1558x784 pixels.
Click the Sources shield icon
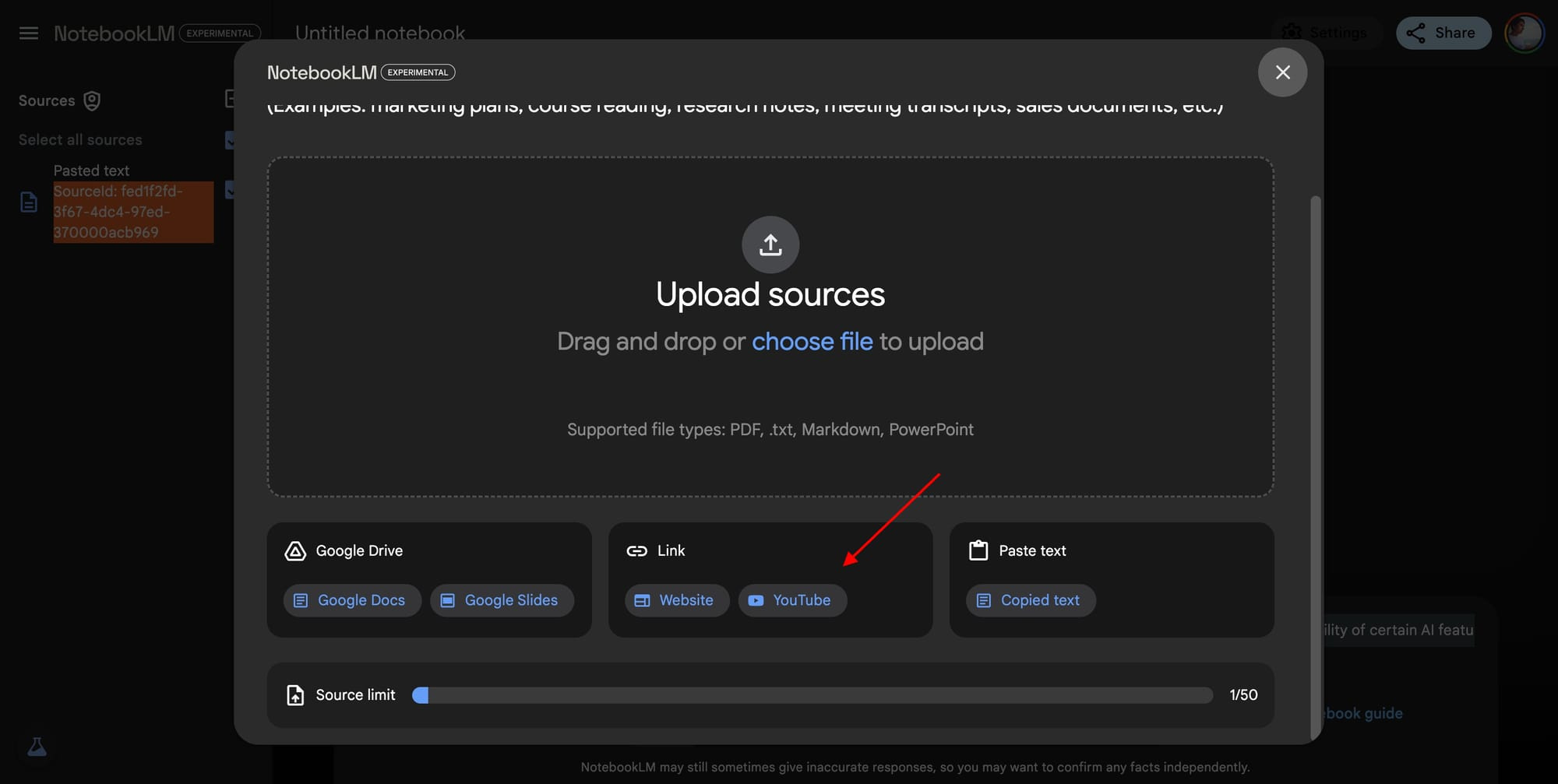92,100
